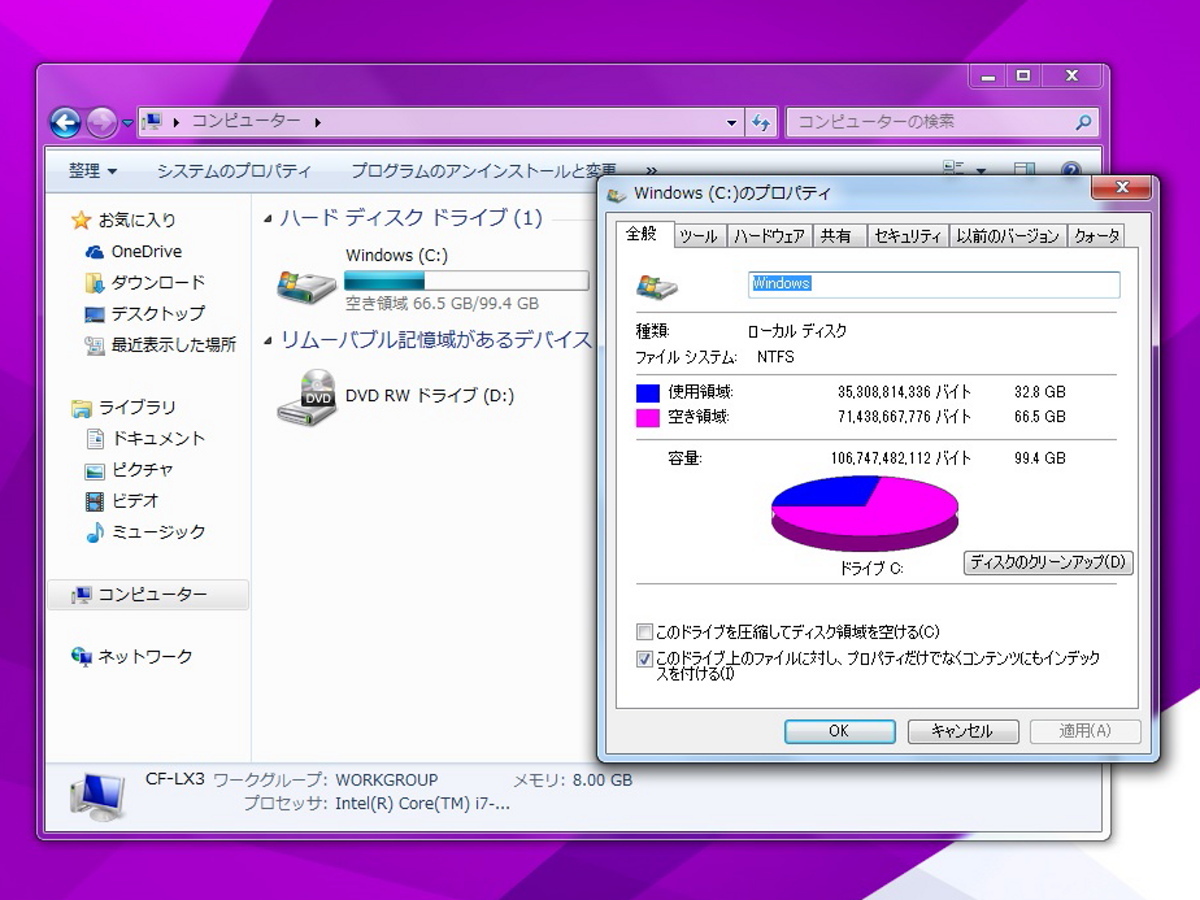This screenshot has width=1200, height=900.
Task: Maximize the Explorer window
Action: tap(1022, 76)
